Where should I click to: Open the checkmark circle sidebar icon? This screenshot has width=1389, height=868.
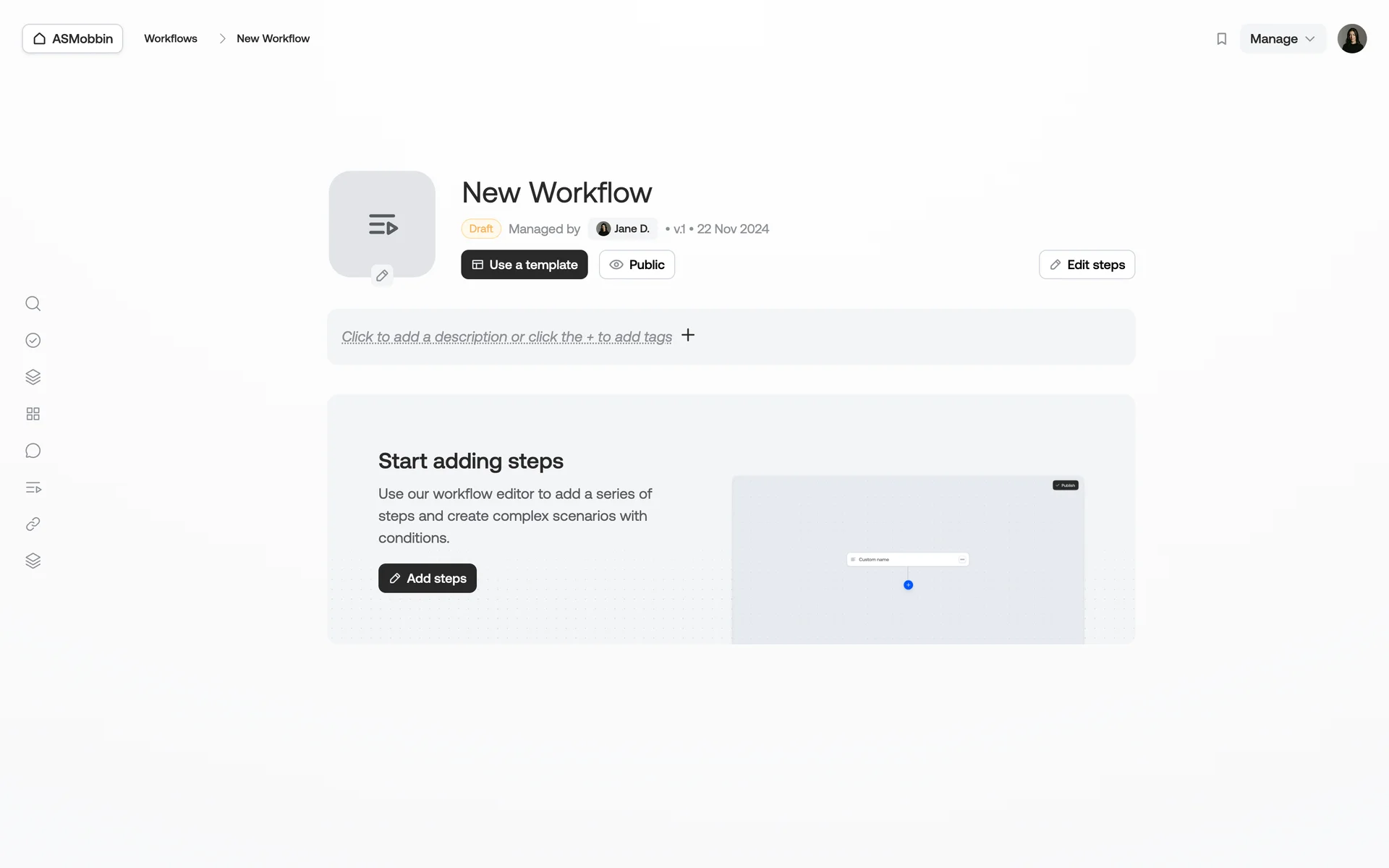(33, 341)
